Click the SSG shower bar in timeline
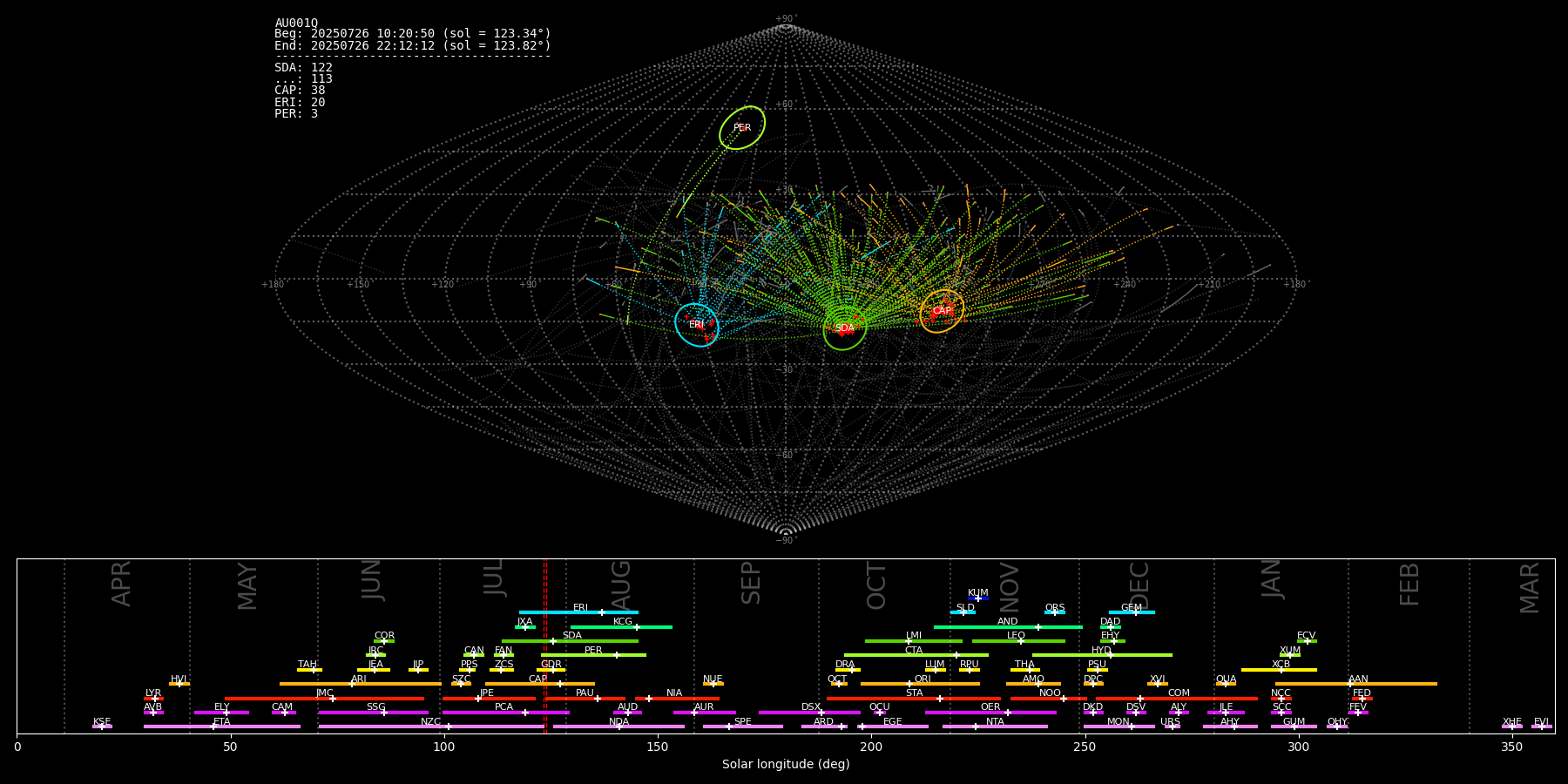Screen dimensions: 1568x784 pyautogui.click(x=373, y=713)
